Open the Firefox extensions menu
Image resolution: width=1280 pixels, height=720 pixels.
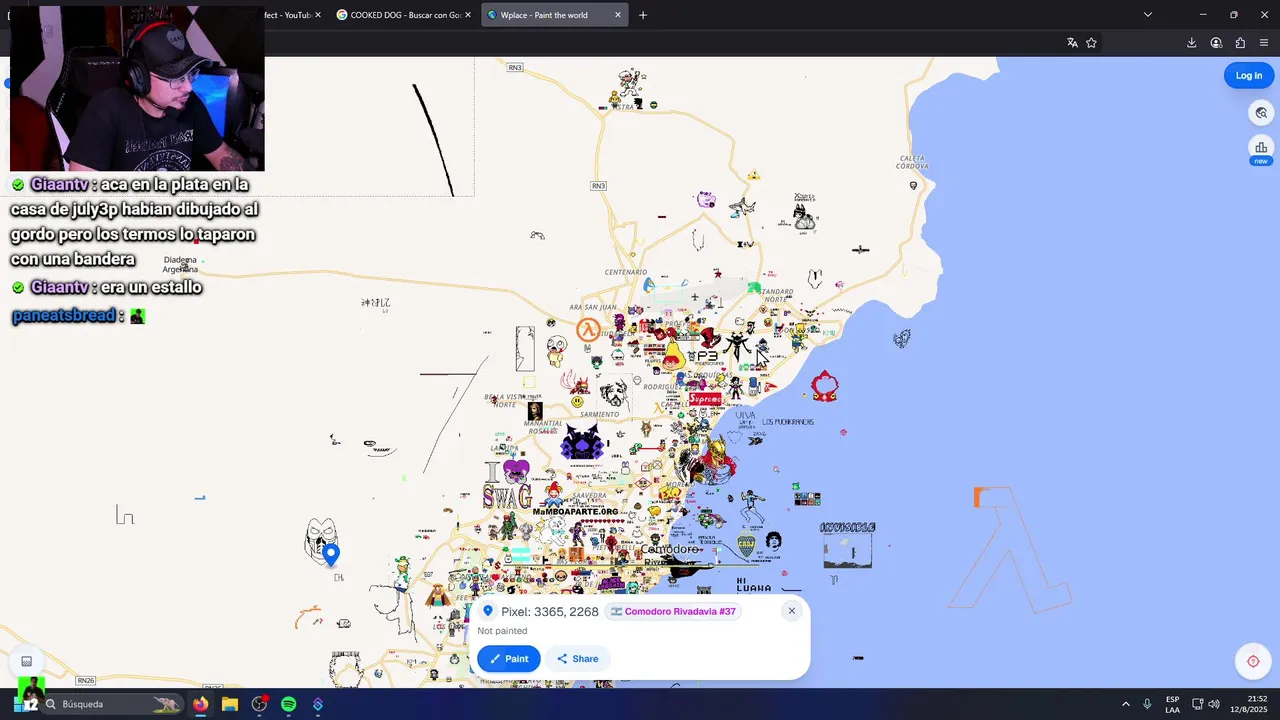point(1240,43)
